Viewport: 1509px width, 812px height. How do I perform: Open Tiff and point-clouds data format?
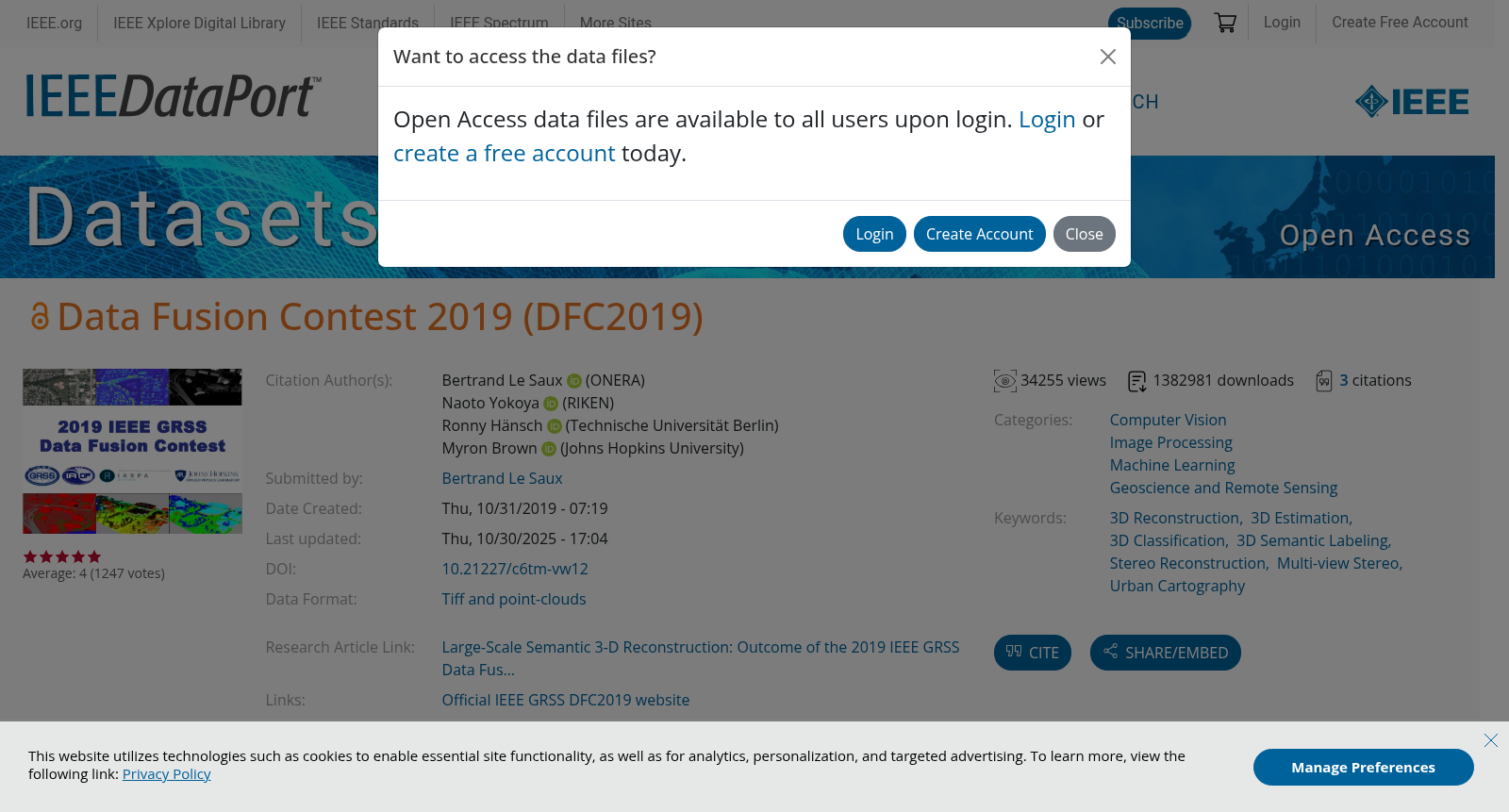[514, 600]
